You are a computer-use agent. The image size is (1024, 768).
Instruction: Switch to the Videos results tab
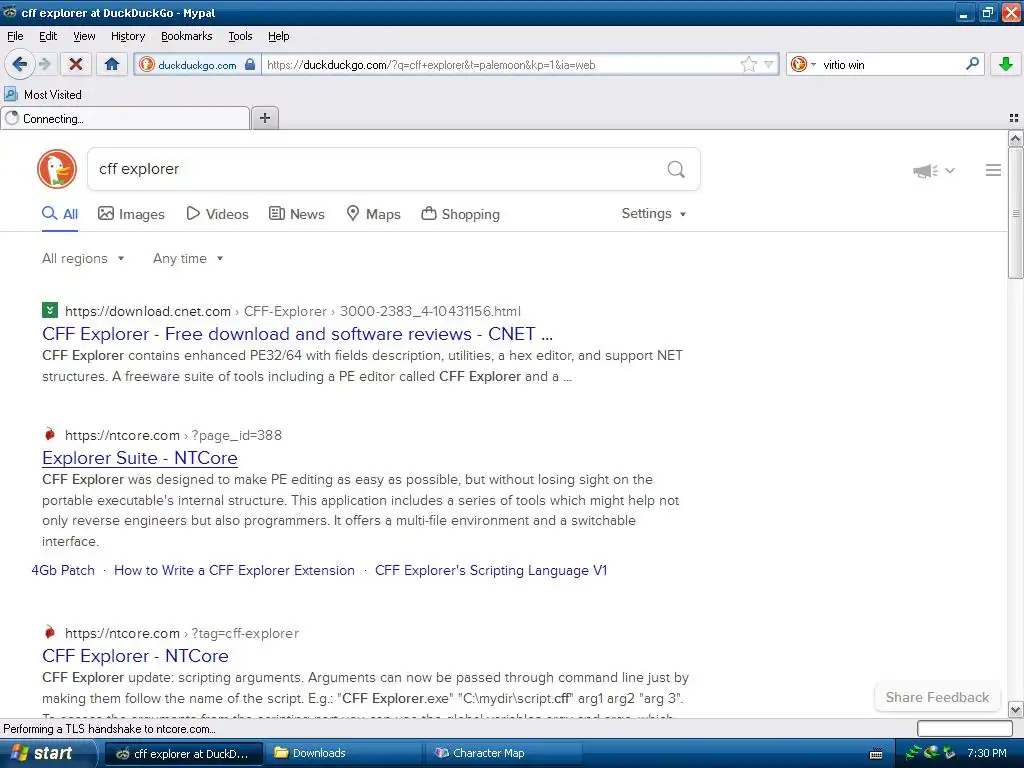217,214
